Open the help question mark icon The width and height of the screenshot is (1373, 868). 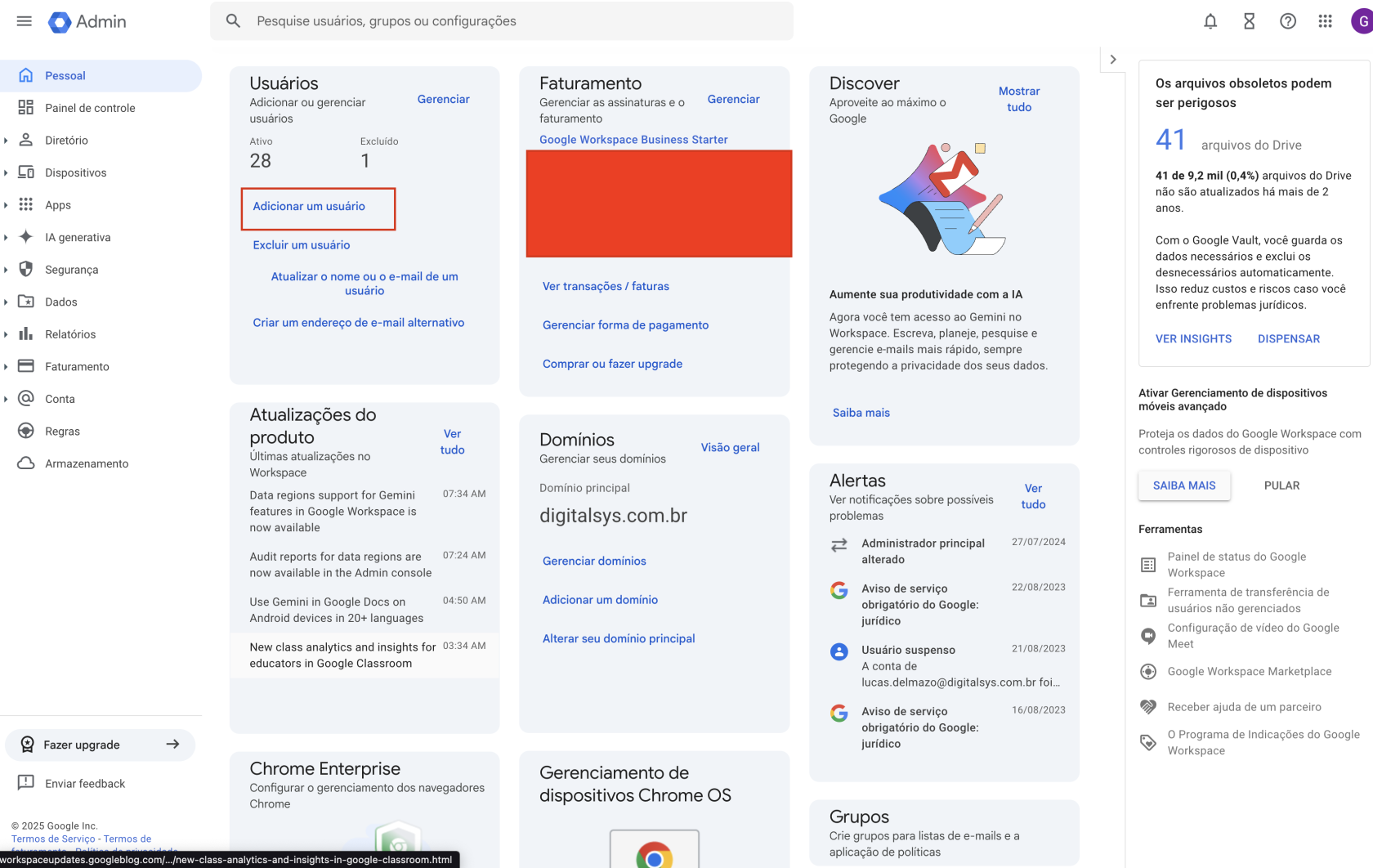(x=1287, y=21)
